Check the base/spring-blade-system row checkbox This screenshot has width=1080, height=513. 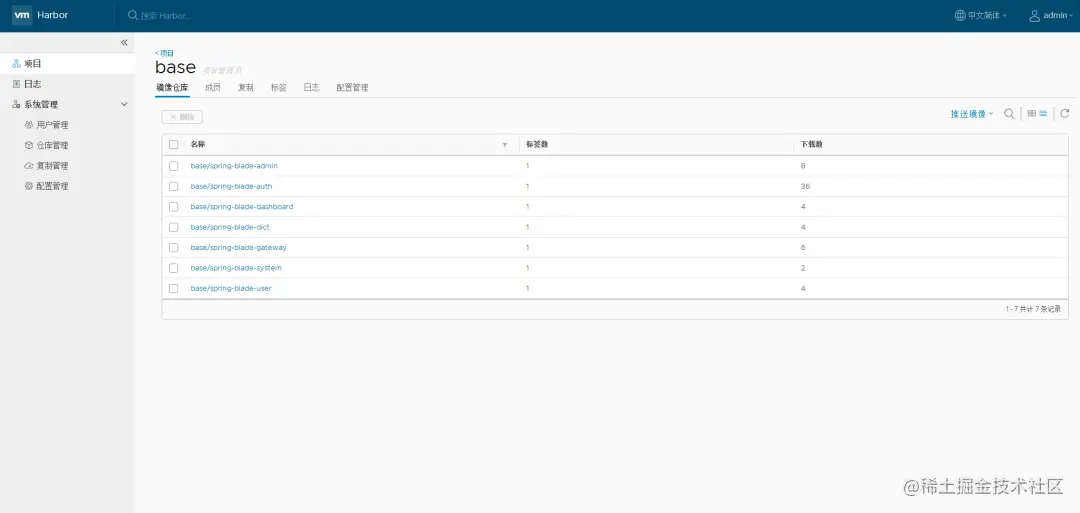[174, 268]
